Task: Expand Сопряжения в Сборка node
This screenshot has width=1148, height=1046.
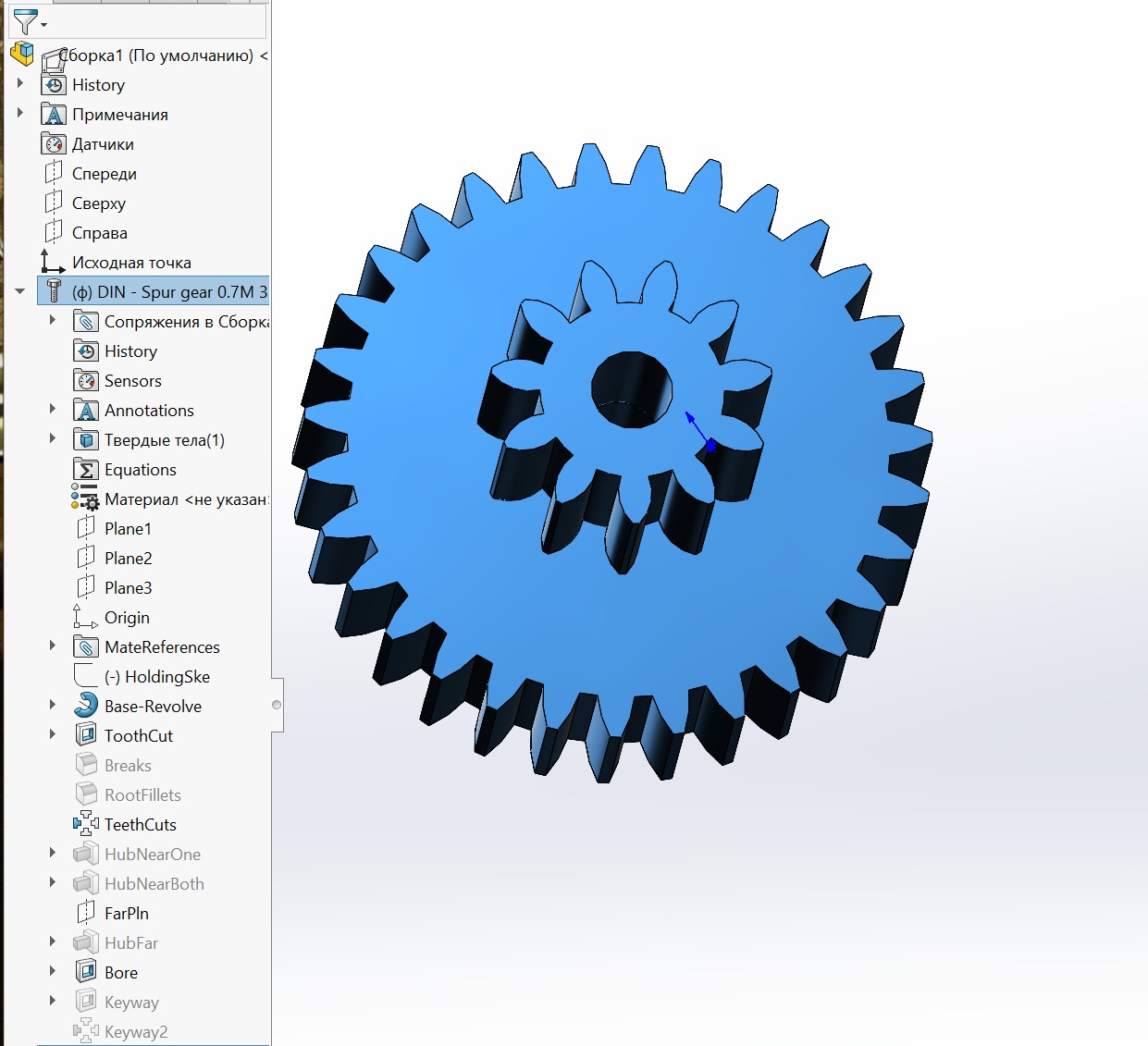Action: 53,321
